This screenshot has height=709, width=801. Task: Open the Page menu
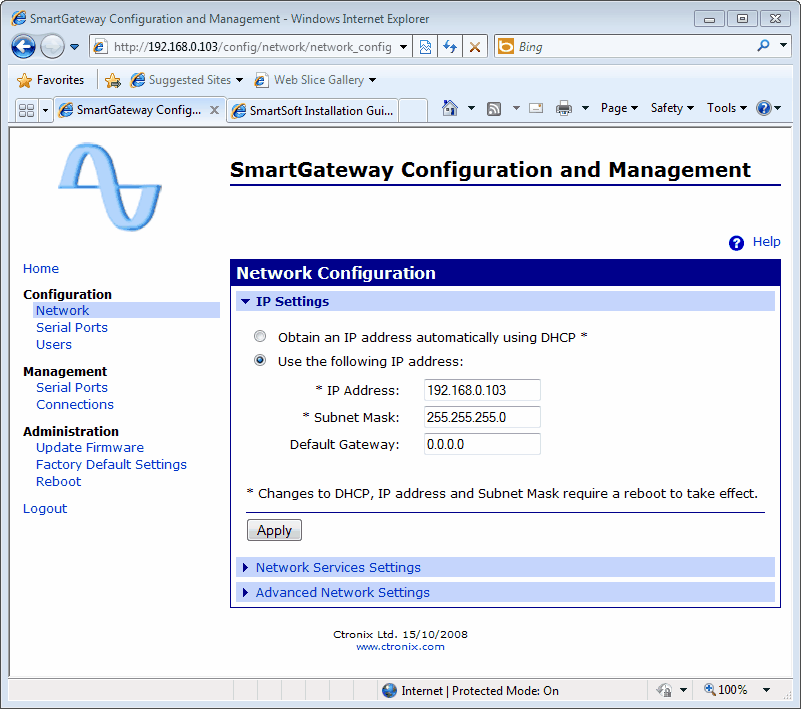pyautogui.click(x=619, y=108)
